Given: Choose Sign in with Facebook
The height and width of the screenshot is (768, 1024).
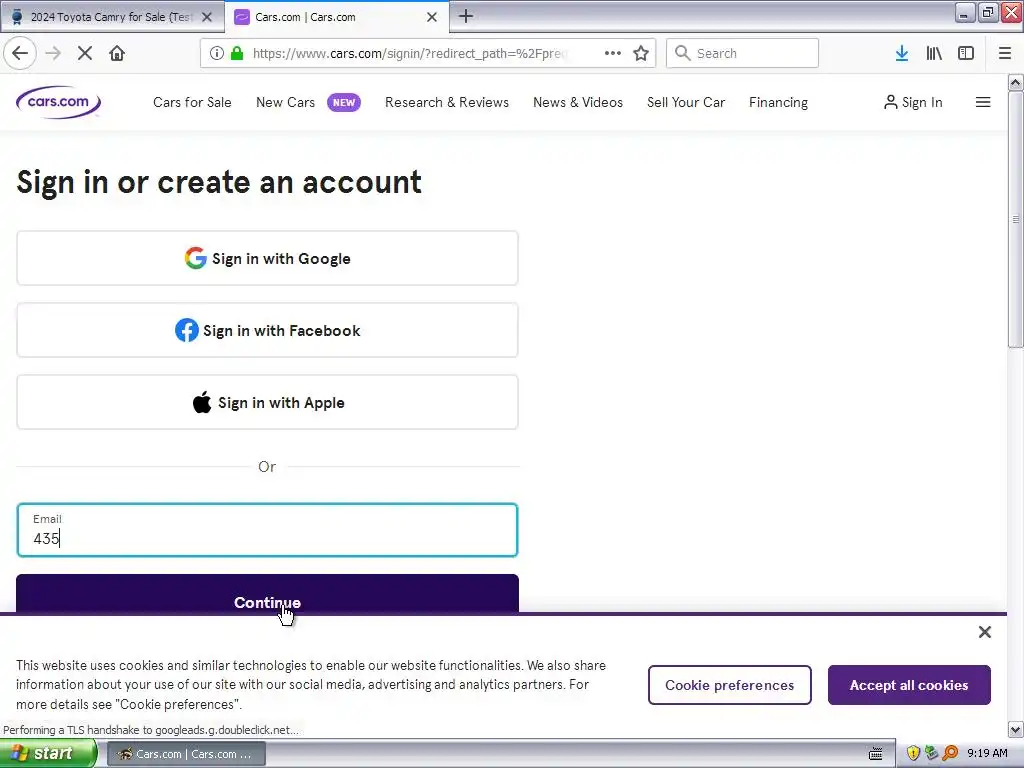Looking at the screenshot, I should click(x=267, y=330).
